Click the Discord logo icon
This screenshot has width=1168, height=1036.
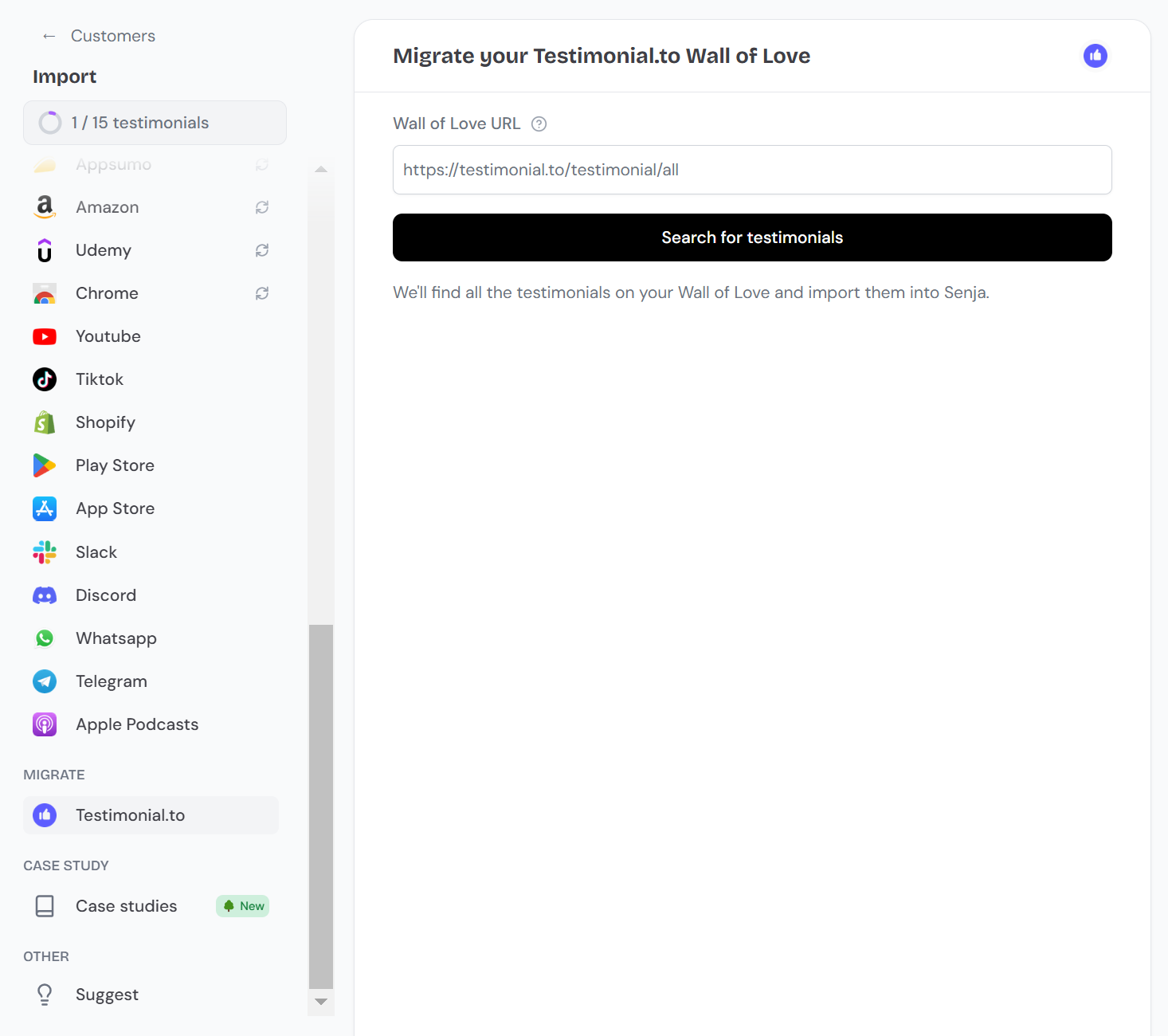(x=45, y=595)
